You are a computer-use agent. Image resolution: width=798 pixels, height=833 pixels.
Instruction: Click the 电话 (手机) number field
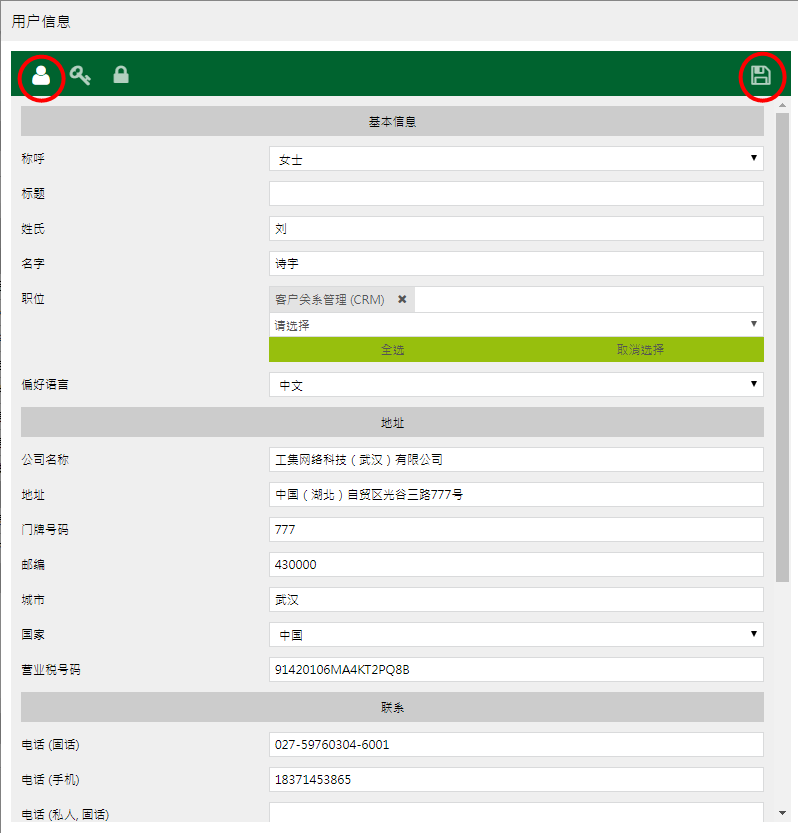[x=515, y=780]
